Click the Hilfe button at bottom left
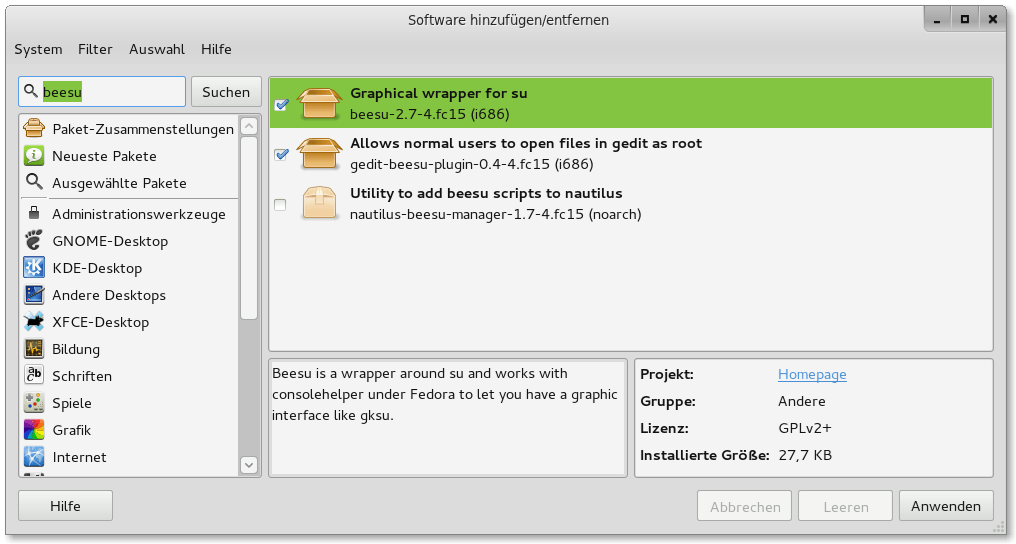The image size is (1016, 544). (65, 506)
